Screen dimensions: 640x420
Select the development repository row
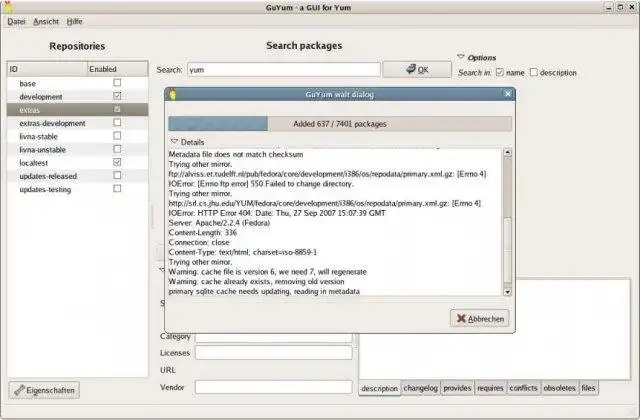[x=78, y=96]
